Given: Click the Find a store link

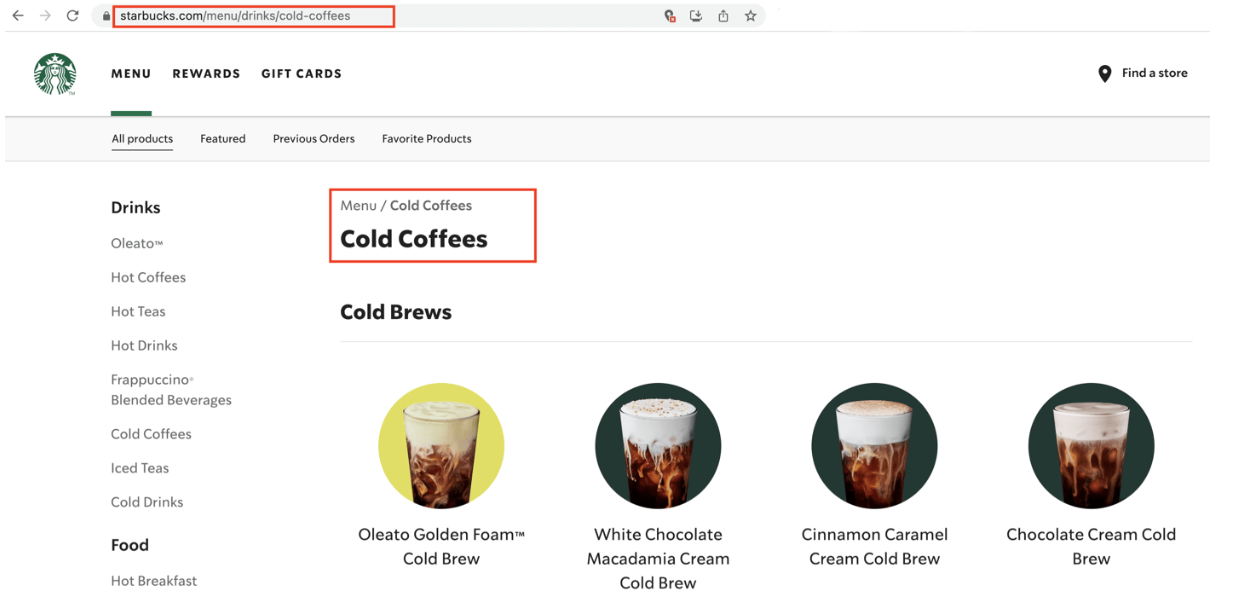Looking at the screenshot, I should pyautogui.click(x=1154, y=73).
